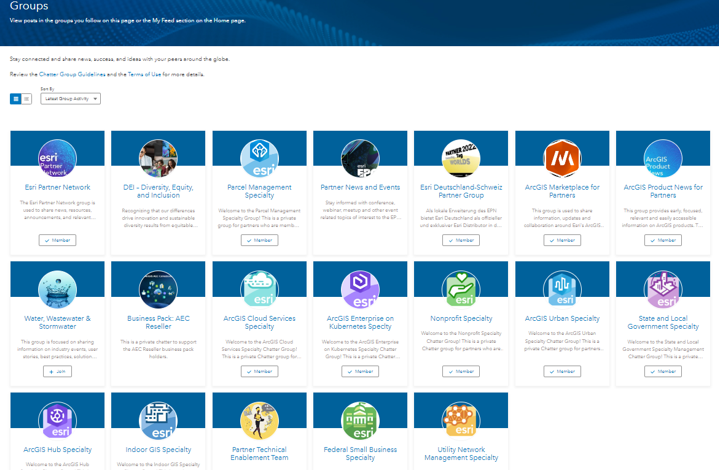Image resolution: width=719 pixels, height=470 pixels.
Task: Open ArcGIS Cloud Services Specialty title link
Action: [259, 322]
